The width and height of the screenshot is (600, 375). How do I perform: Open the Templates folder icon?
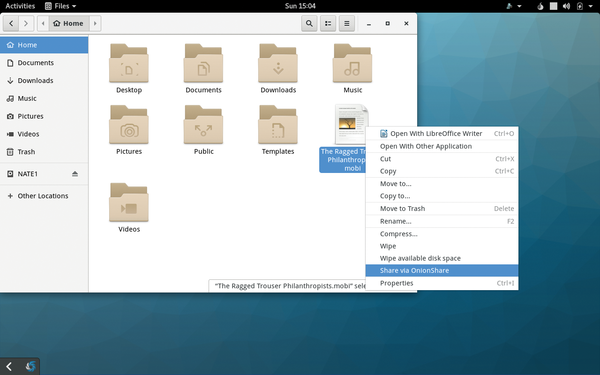click(278, 125)
